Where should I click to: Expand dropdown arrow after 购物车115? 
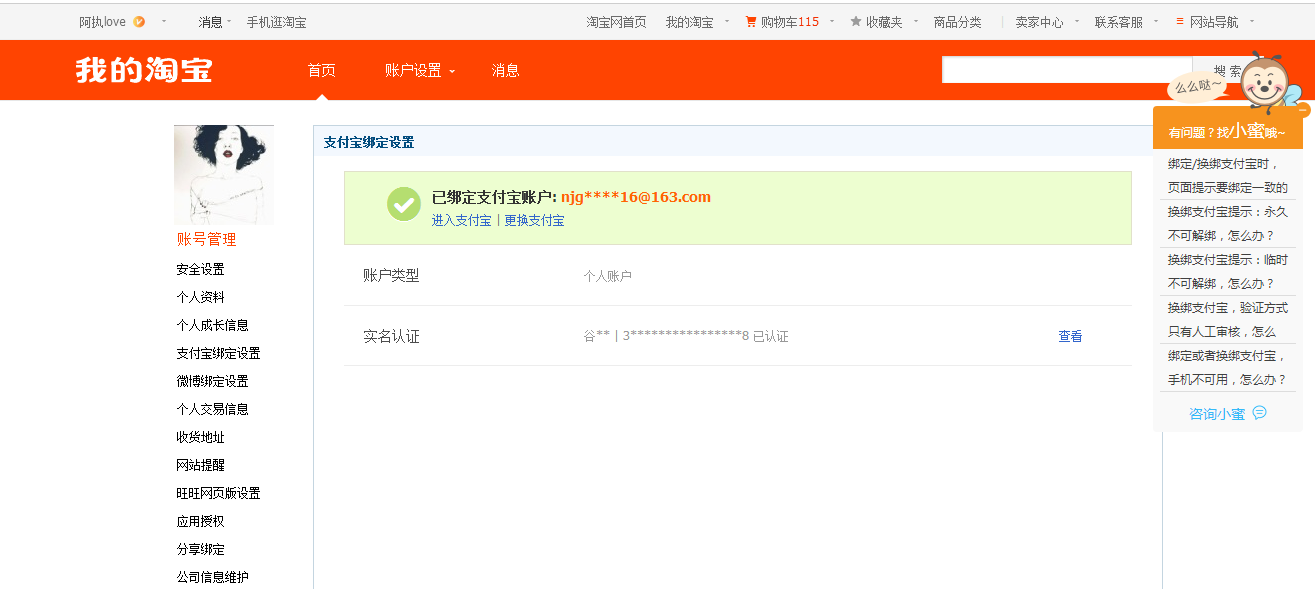(831, 21)
